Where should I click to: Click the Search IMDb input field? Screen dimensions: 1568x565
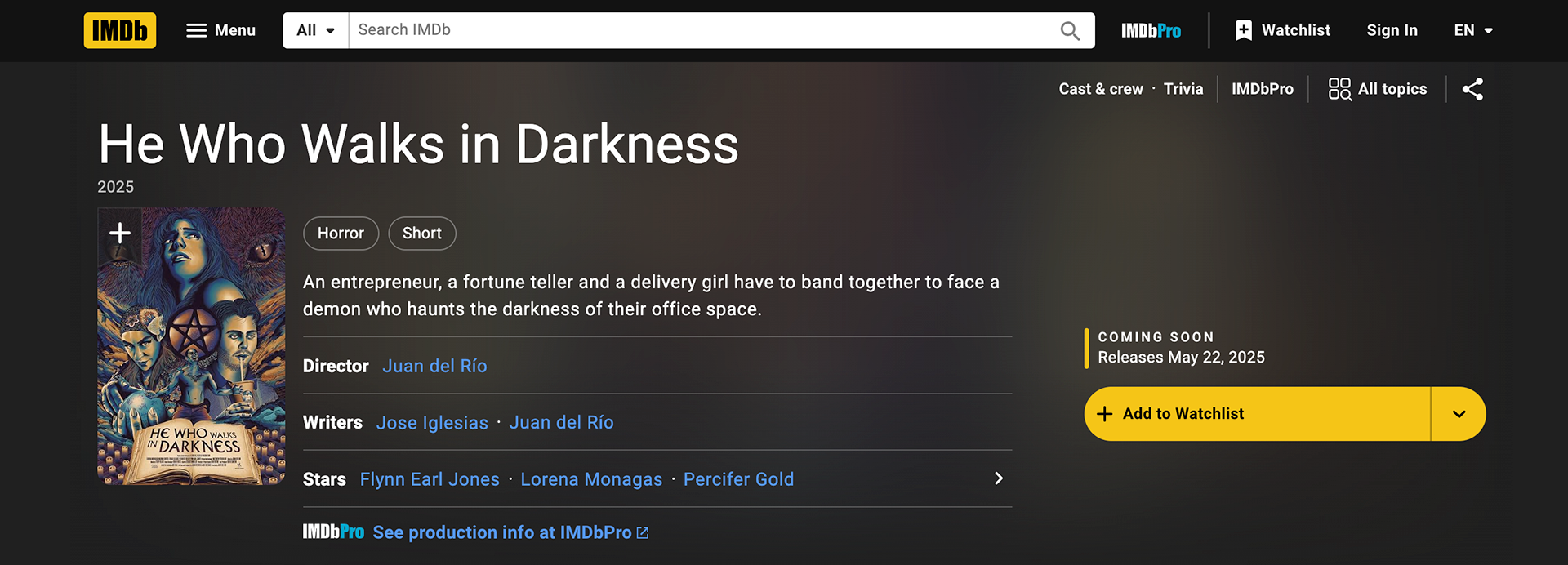[702, 30]
